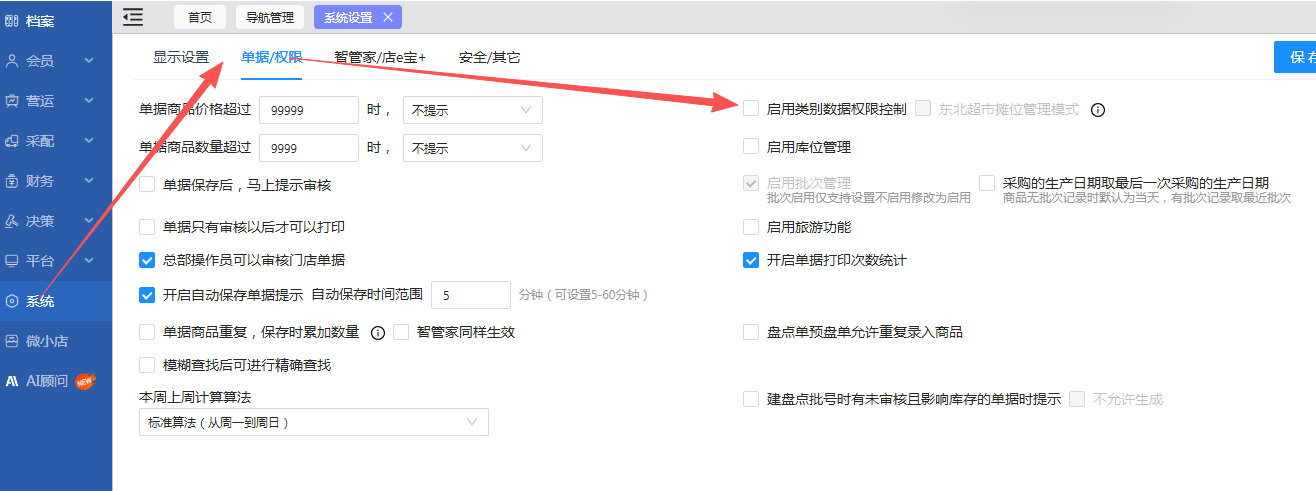Image resolution: width=1316 pixels, height=491 pixels.
Task: Select the 采配 purchasing sidebar icon
Action: 12,141
